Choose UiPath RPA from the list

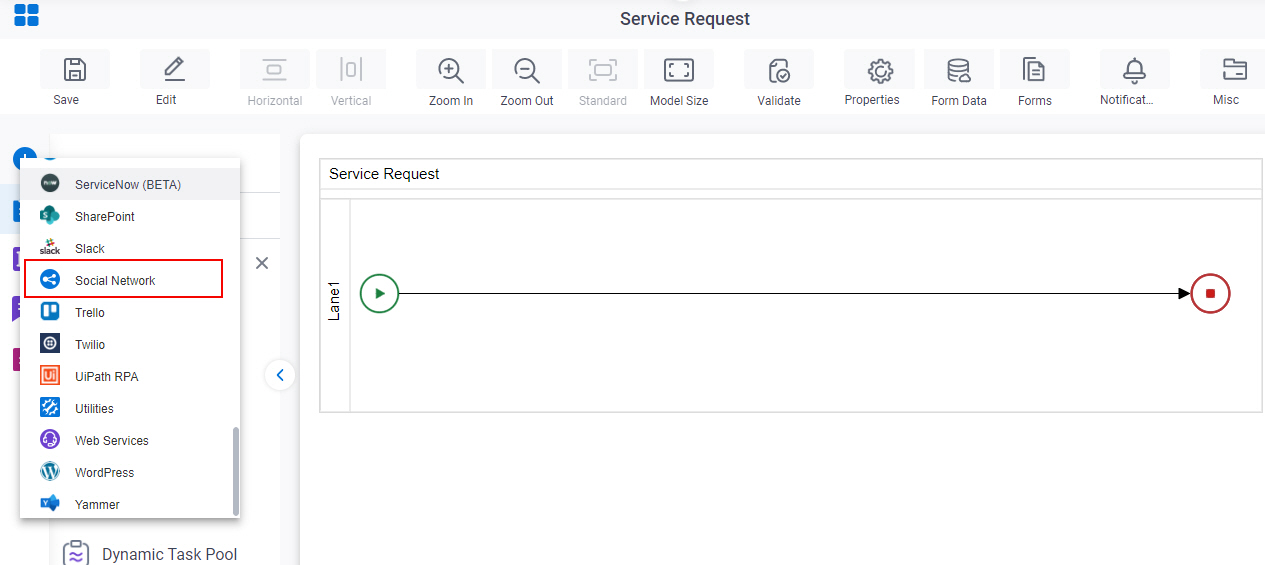[130, 376]
